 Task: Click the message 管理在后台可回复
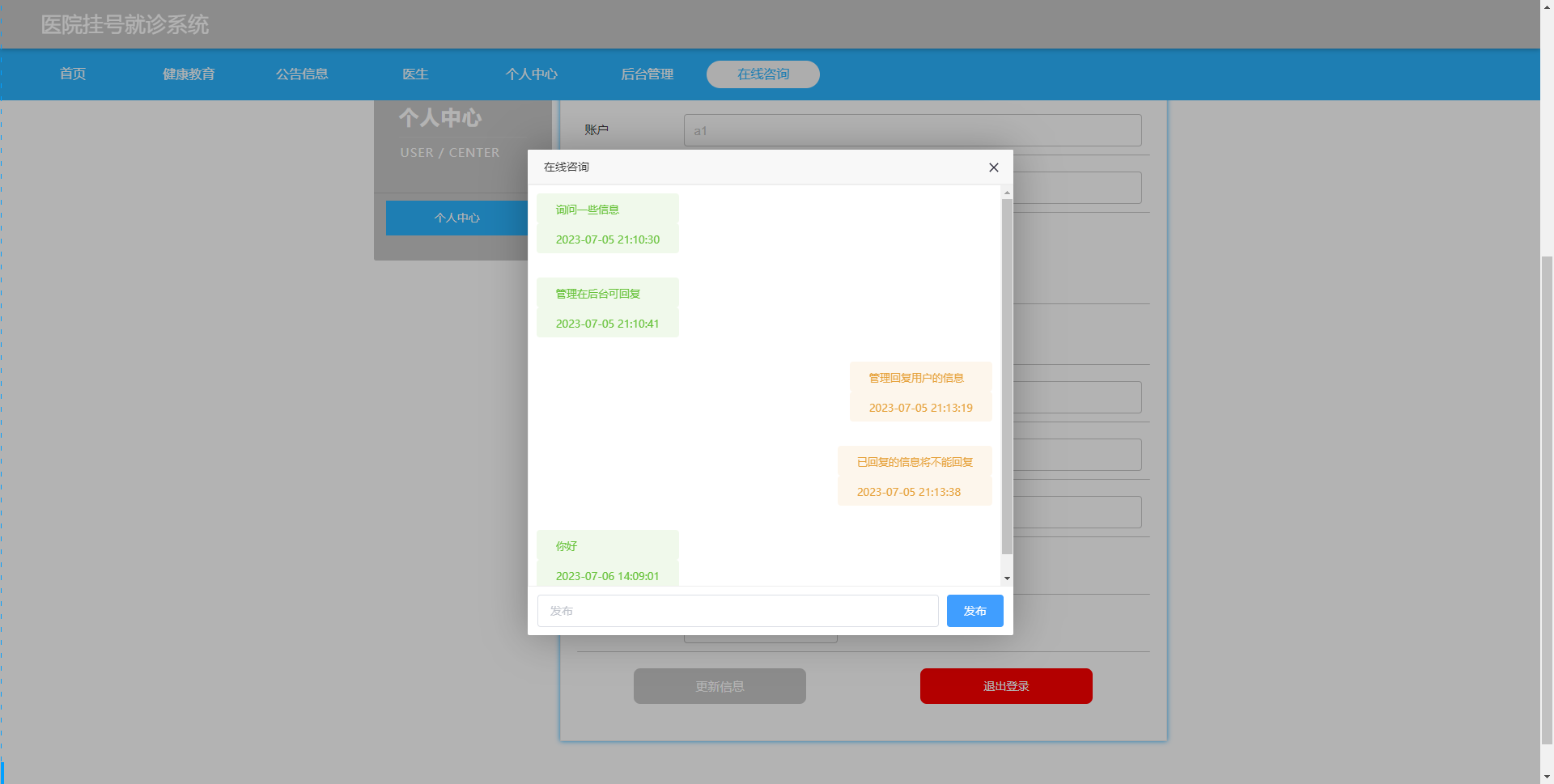(597, 294)
